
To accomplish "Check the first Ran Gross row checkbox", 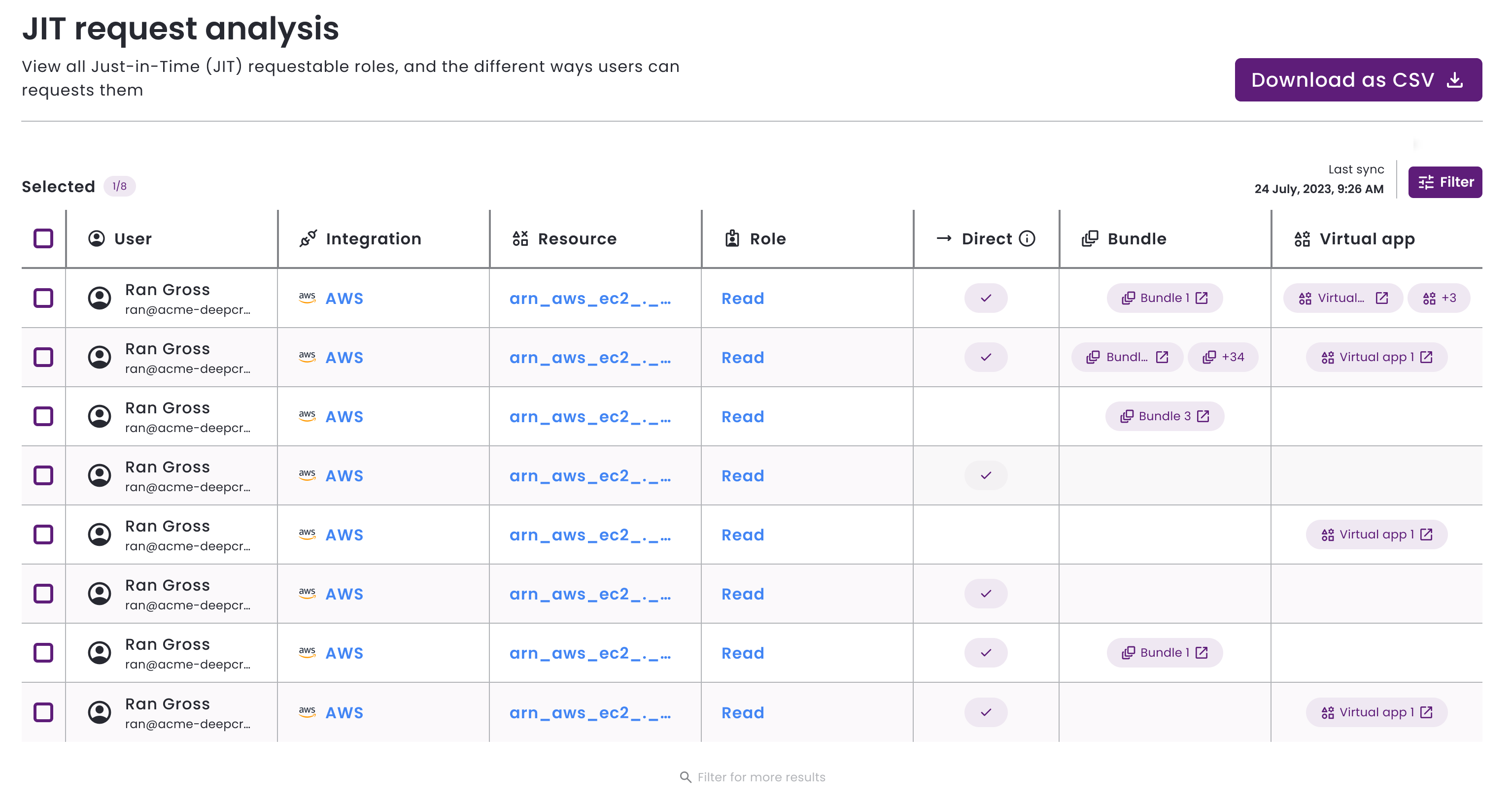I will point(43,298).
